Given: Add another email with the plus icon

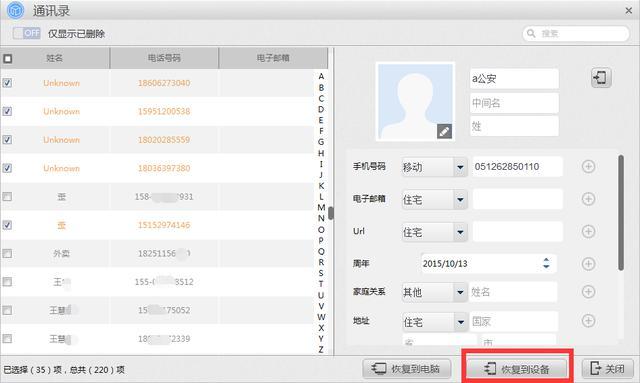Looking at the screenshot, I should point(588,199).
